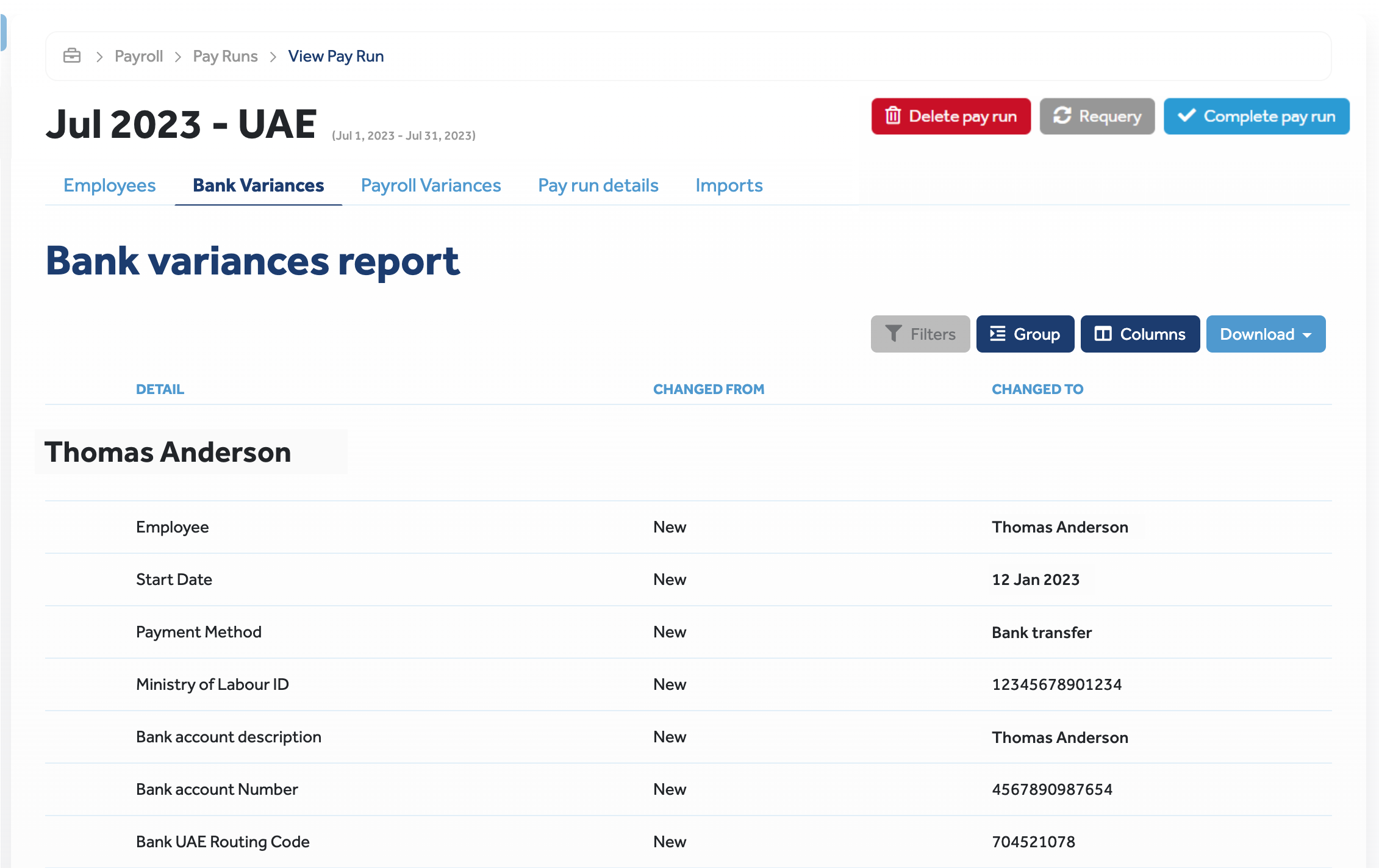Navigate to Payroll in the breadcrumb

(138, 56)
